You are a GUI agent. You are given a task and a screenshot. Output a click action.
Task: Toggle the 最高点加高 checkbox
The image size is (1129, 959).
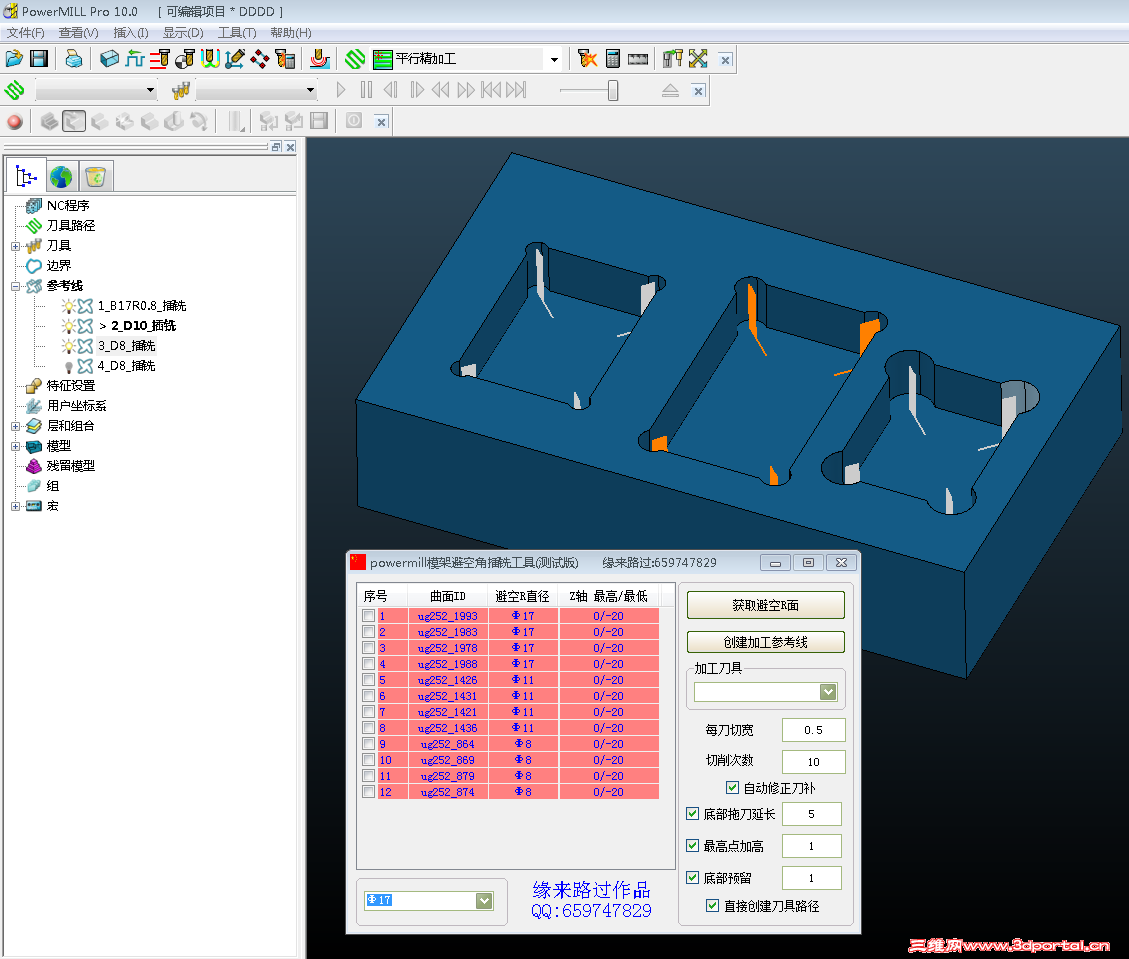click(x=693, y=846)
